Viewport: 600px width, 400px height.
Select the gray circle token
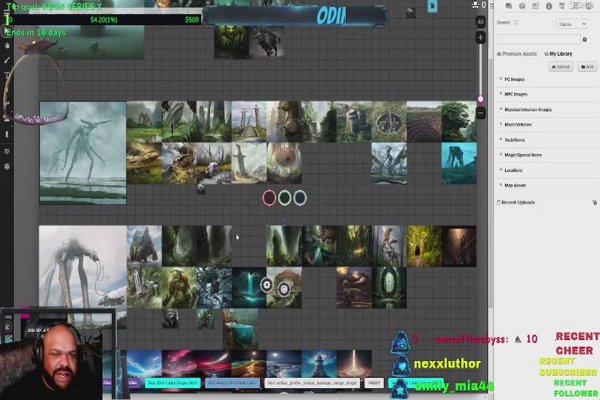click(x=300, y=198)
